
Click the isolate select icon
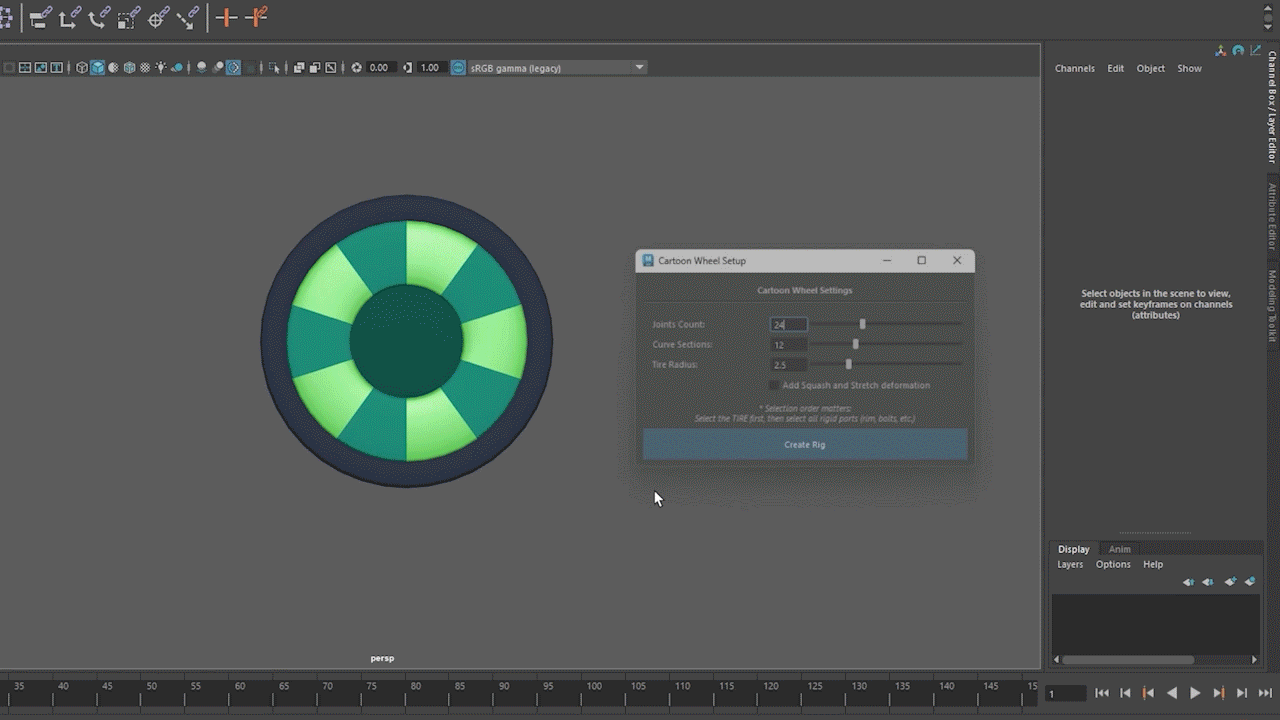274,68
